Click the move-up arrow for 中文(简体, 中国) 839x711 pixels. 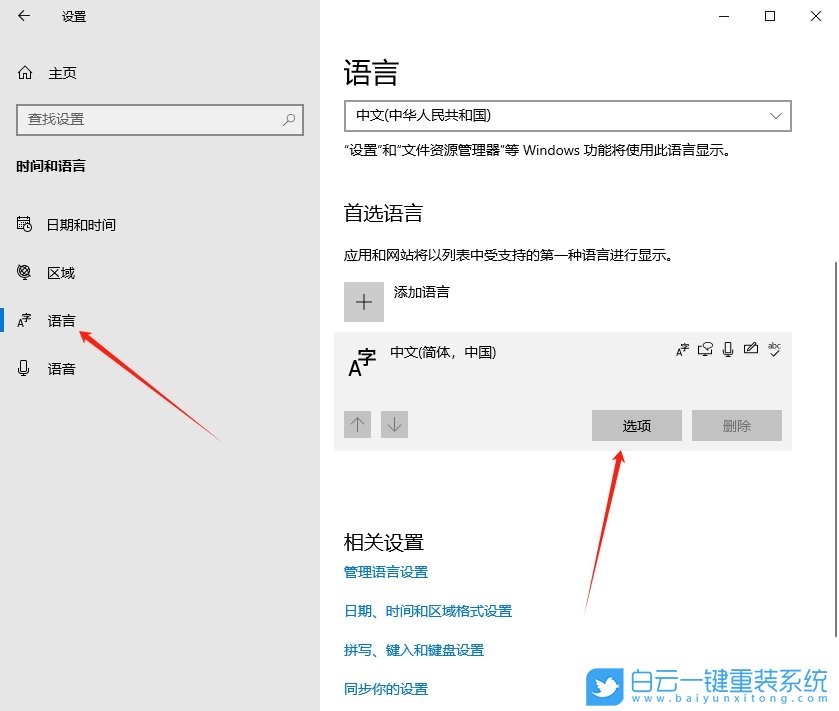pyautogui.click(x=357, y=424)
